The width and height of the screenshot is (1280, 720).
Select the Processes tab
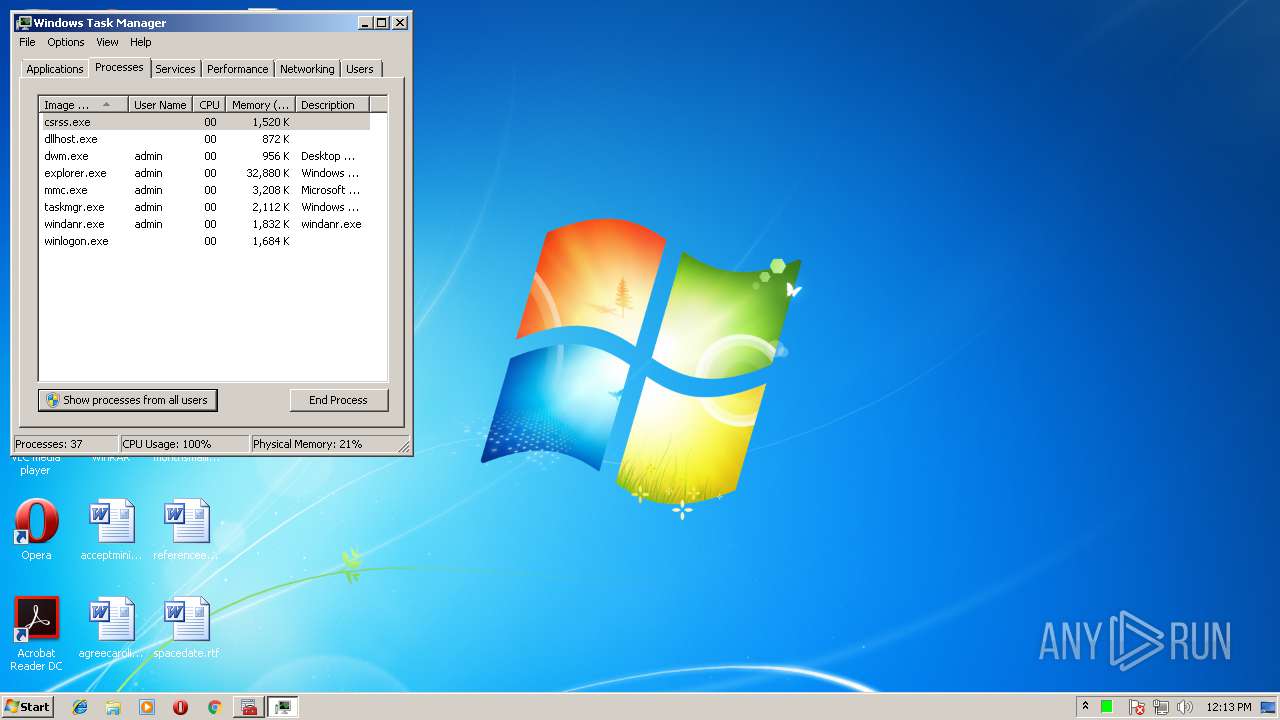click(119, 67)
